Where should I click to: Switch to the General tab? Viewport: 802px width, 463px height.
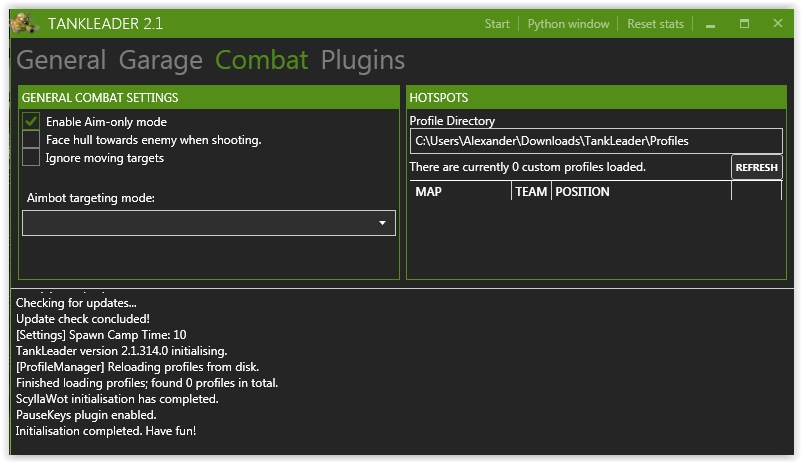(x=61, y=60)
